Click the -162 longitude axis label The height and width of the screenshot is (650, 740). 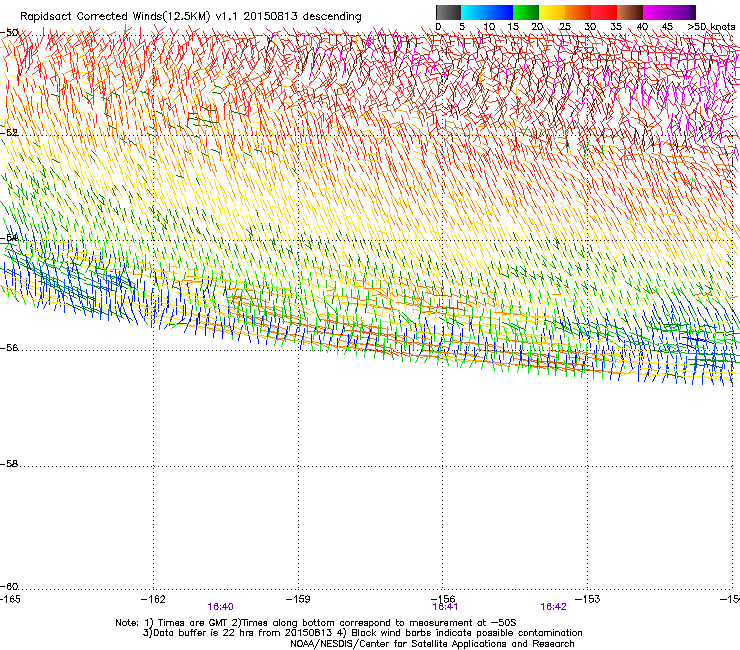click(154, 599)
